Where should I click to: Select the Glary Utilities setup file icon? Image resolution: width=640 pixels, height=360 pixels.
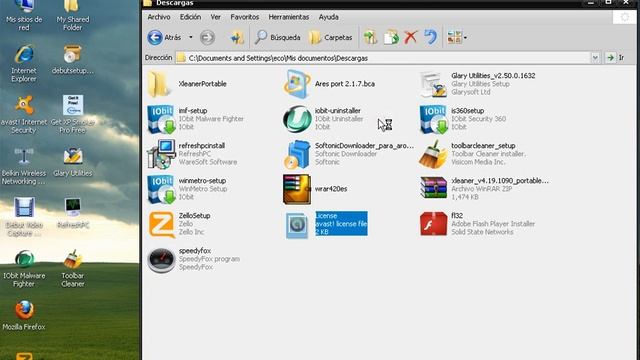point(433,84)
